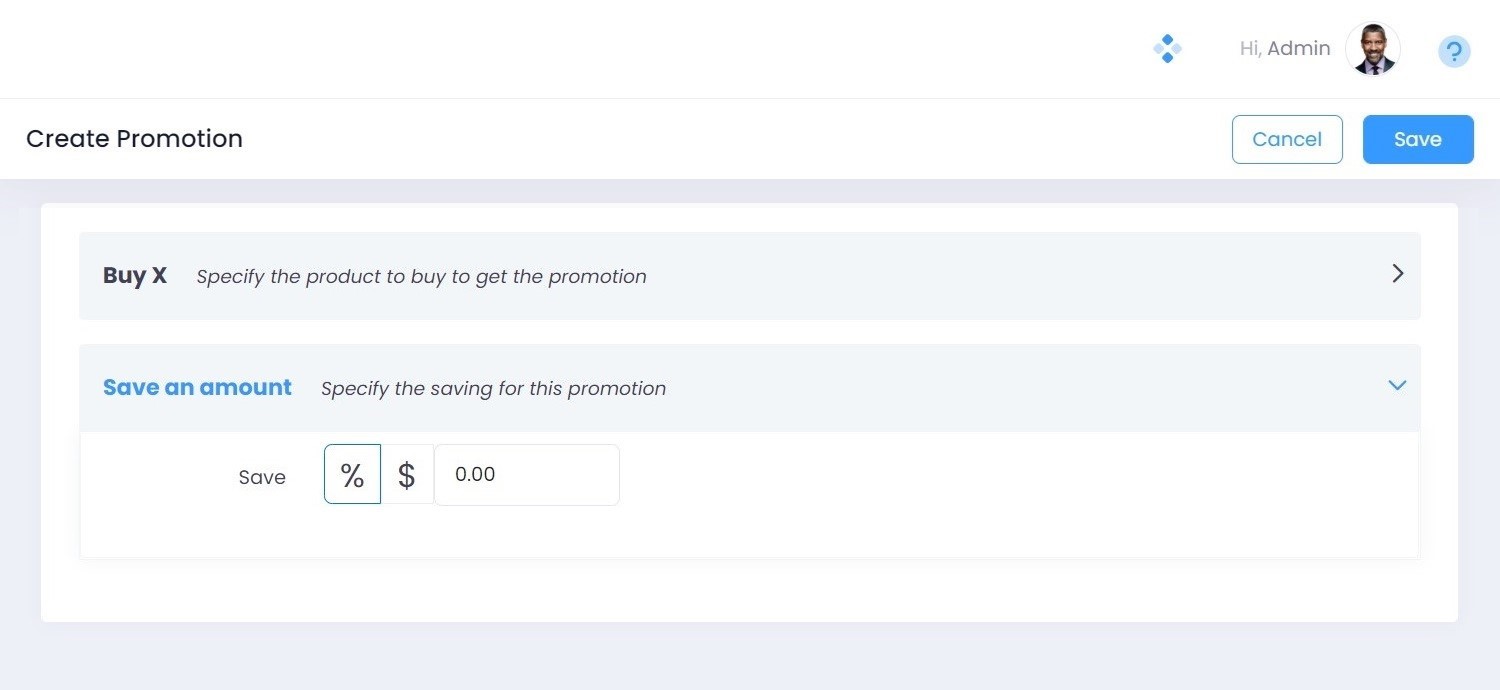Click the Create Promotion page heading
Image resolution: width=1500 pixels, height=690 pixels.
point(134,139)
